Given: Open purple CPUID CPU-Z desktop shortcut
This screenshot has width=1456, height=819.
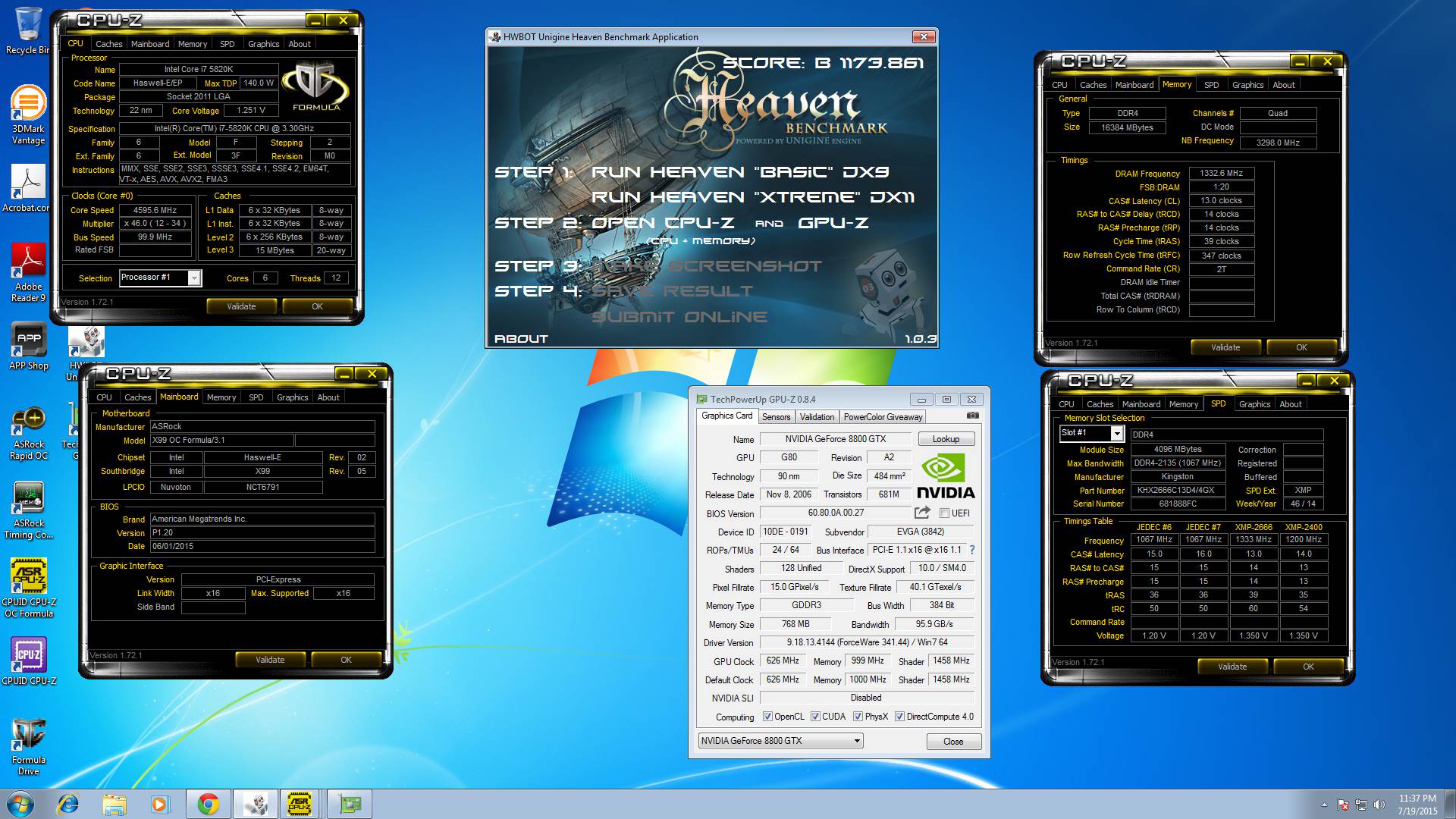Looking at the screenshot, I should tap(29, 661).
